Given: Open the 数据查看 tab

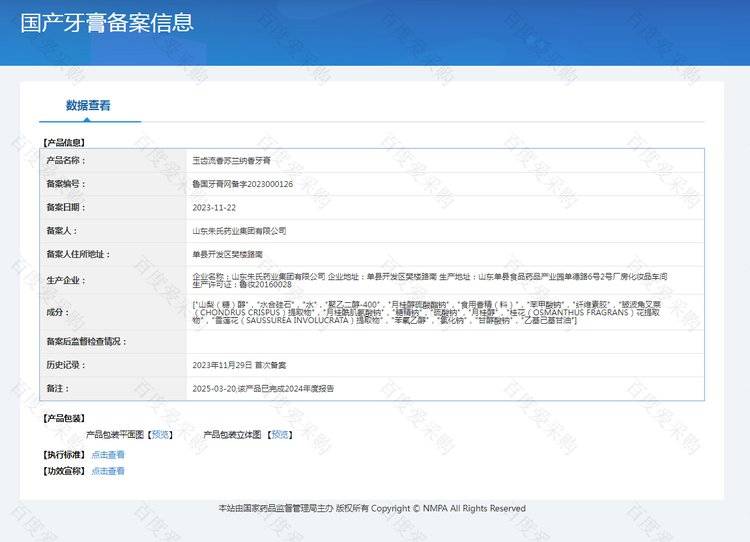Looking at the screenshot, I should [x=89, y=105].
